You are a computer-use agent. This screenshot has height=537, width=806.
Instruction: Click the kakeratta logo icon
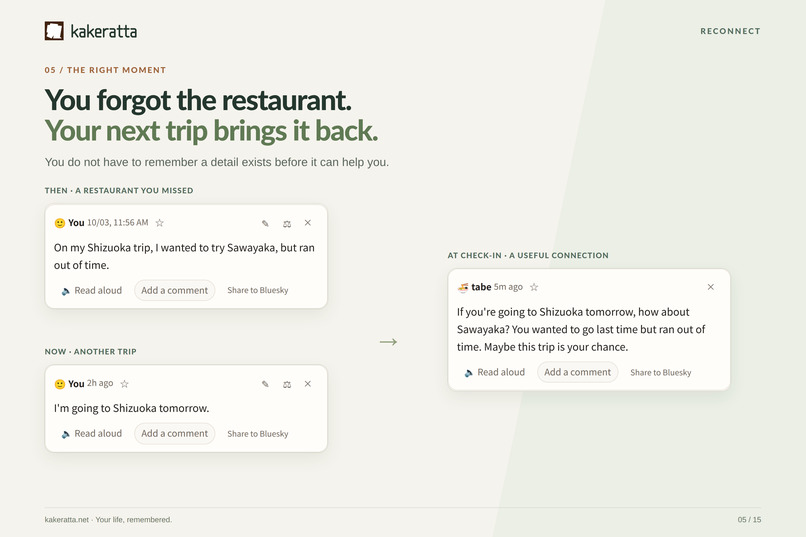click(x=54, y=31)
